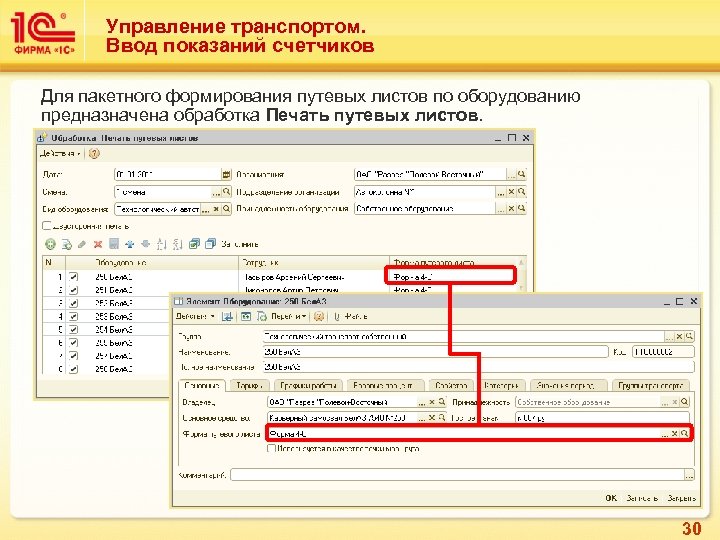Toggle checkbox in row 250 БелАЗ
The image size is (720, 540).
click(73, 277)
